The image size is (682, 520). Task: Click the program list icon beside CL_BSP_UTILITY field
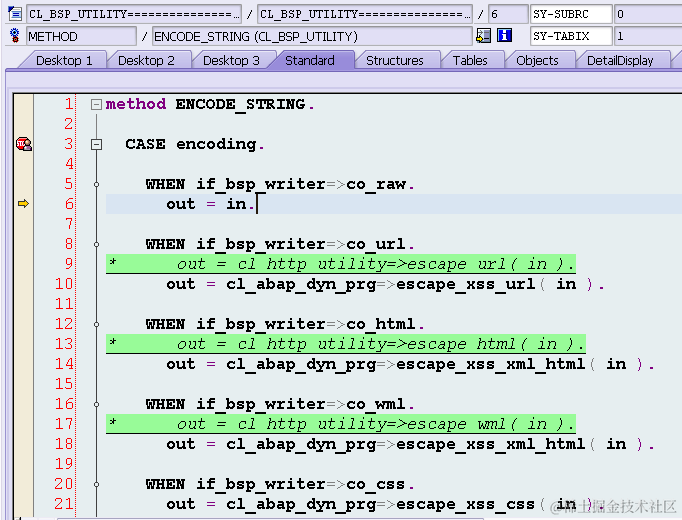click(15, 14)
